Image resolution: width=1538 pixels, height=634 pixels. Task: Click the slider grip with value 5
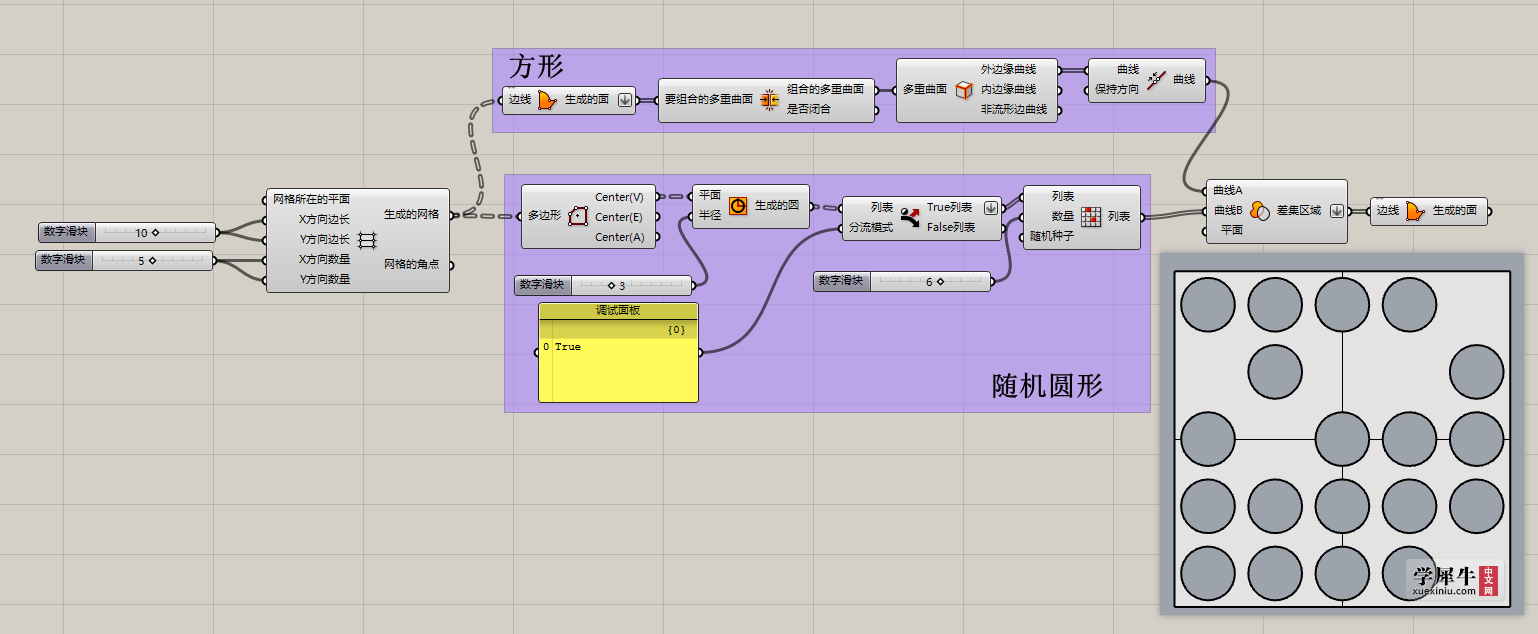coord(153,260)
